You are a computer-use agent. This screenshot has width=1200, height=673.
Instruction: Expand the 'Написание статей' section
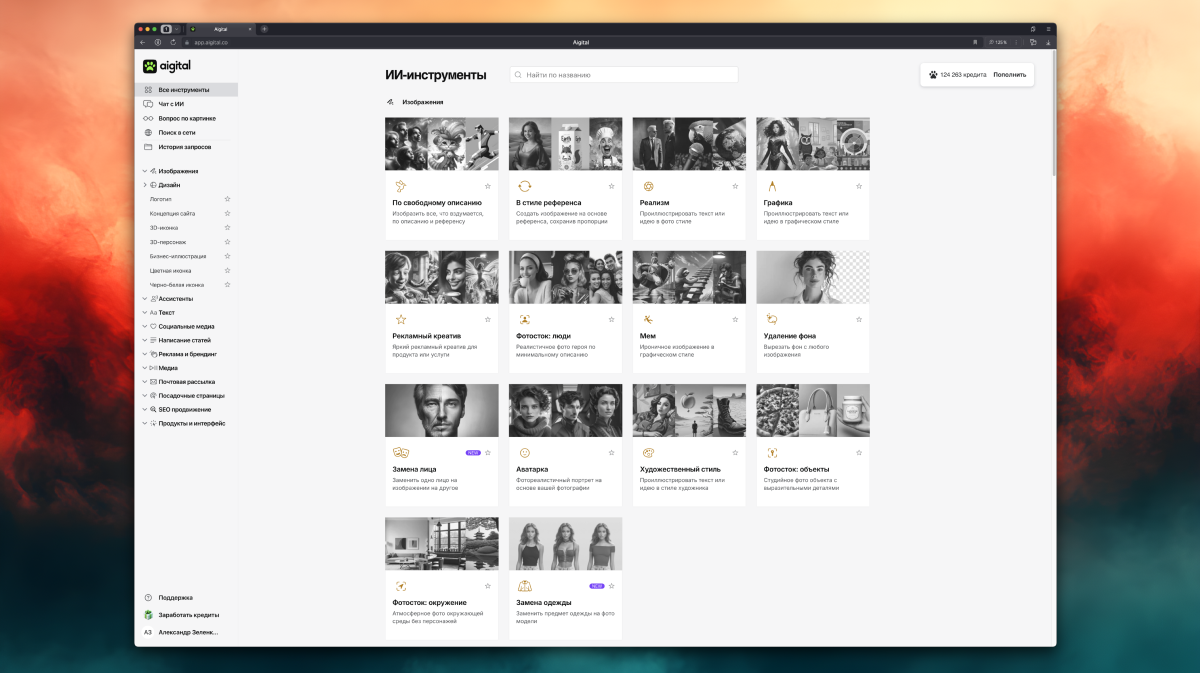click(x=144, y=340)
